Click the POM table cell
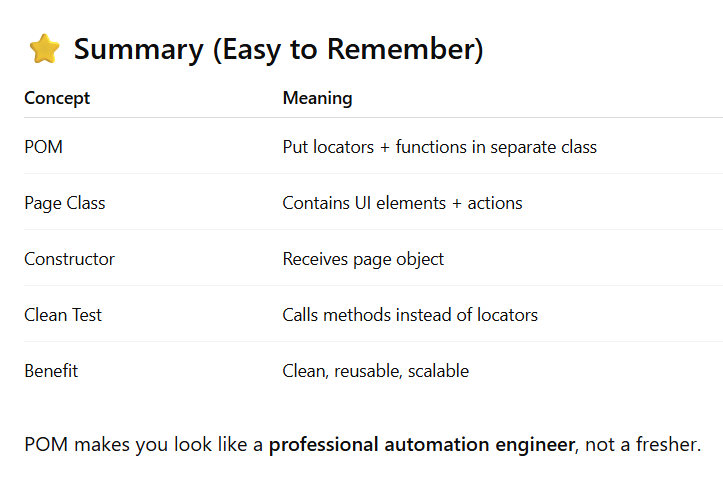The width and height of the screenshot is (723, 477). tap(43, 147)
